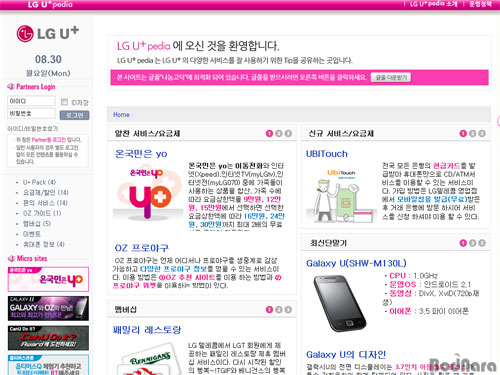Screen dimensions: 500x375
Task: Select page 1 dot in 멤버십 panel
Action: (269, 310)
